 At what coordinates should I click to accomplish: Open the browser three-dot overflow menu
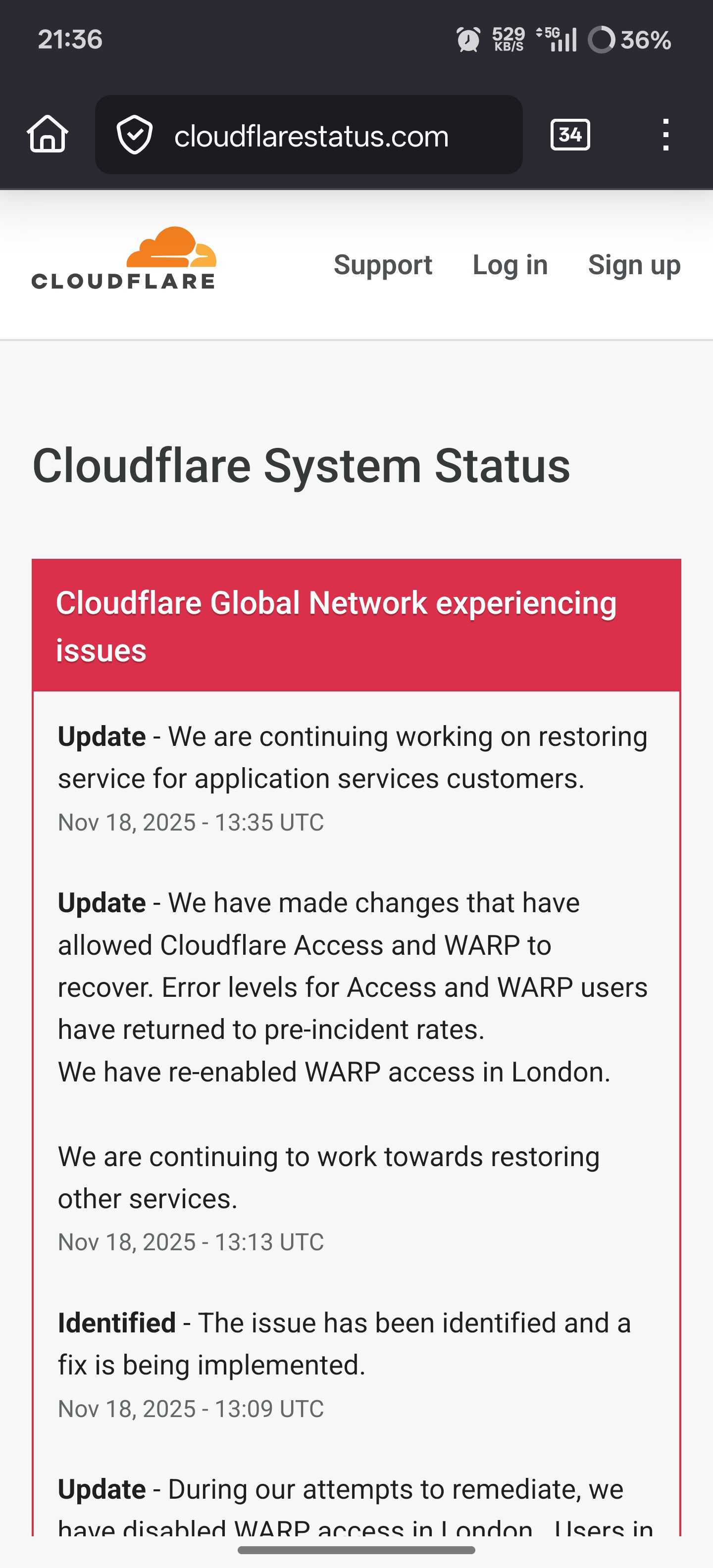(665, 135)
